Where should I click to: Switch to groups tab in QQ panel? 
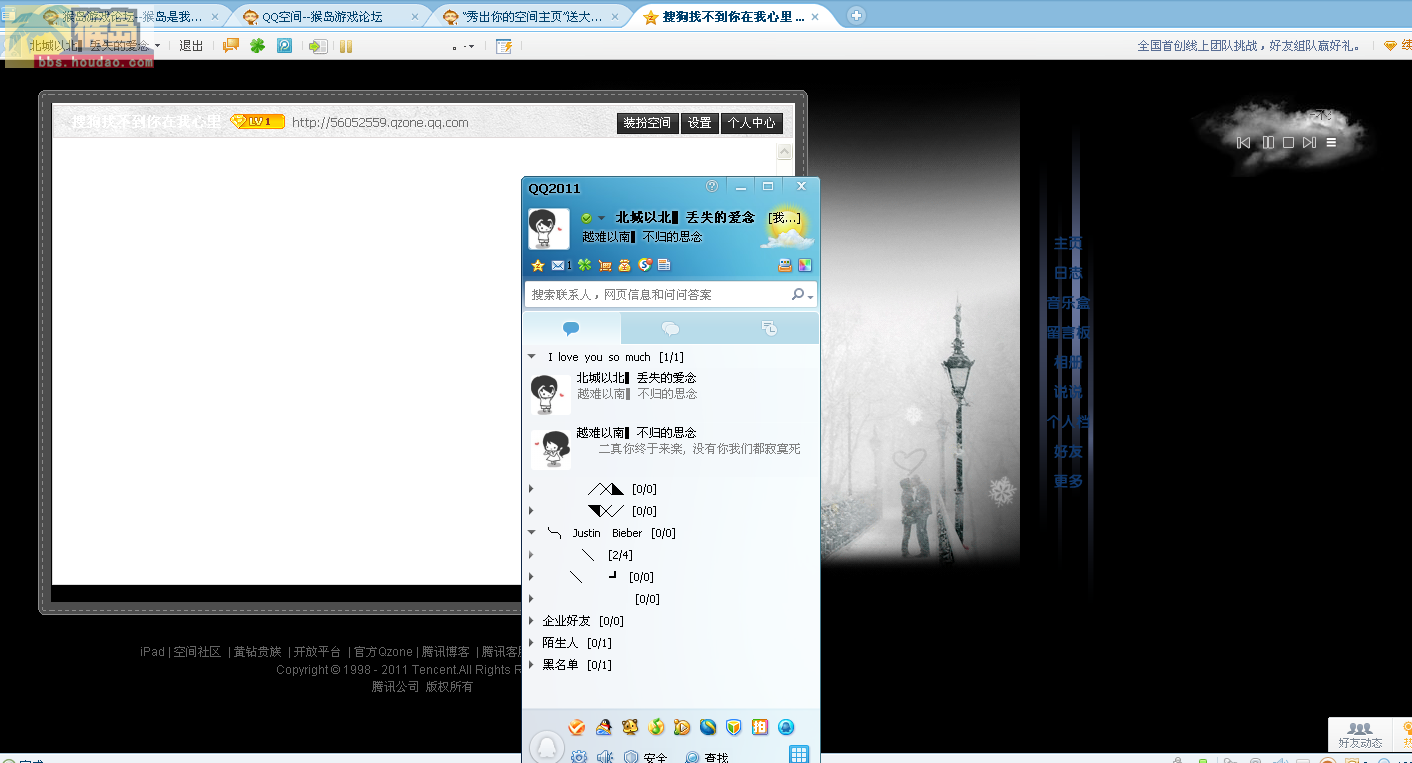(x=671, y=328)
